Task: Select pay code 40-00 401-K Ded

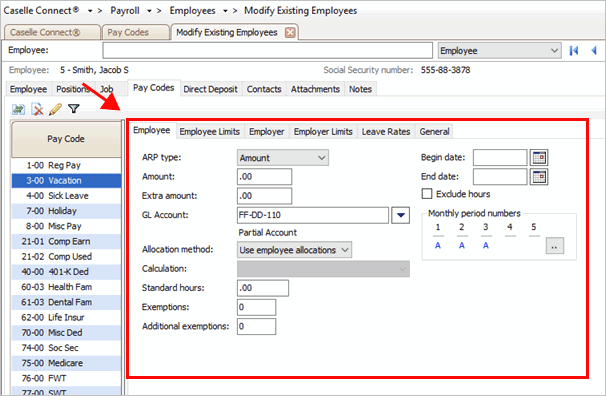Action: 66,272
